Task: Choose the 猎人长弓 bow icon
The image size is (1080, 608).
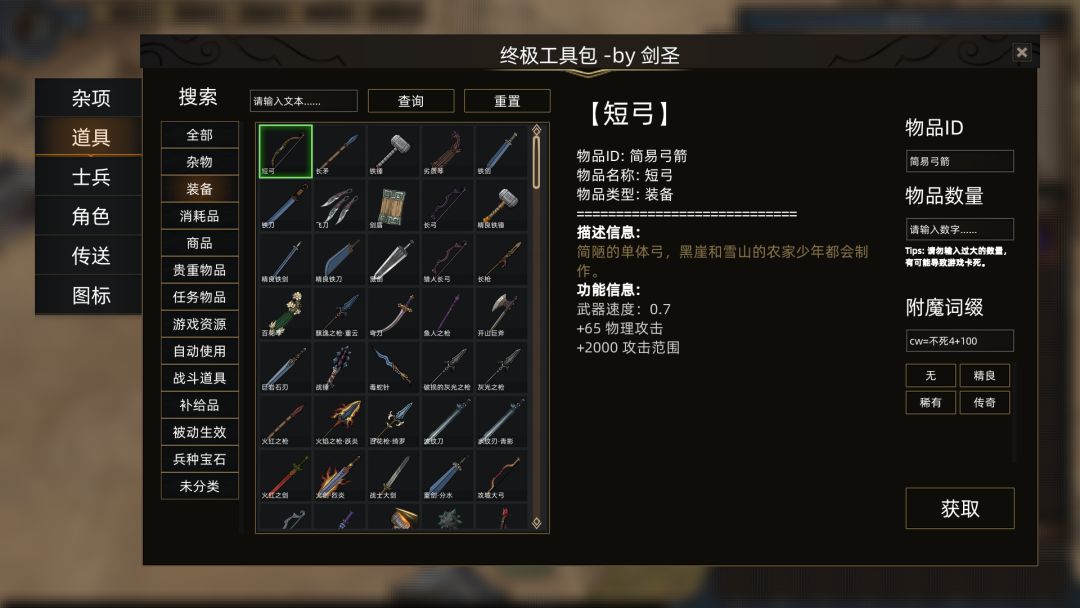Action: coord(448,259)
